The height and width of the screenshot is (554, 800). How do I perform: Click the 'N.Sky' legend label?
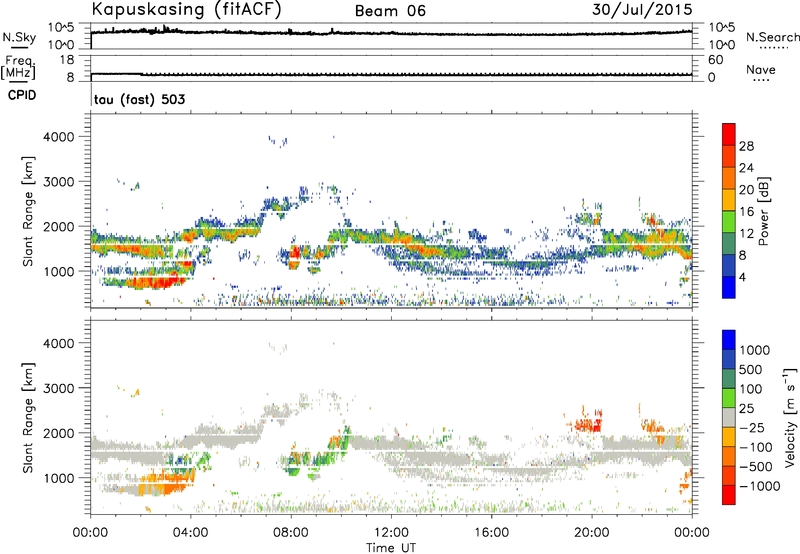point(19,37)
